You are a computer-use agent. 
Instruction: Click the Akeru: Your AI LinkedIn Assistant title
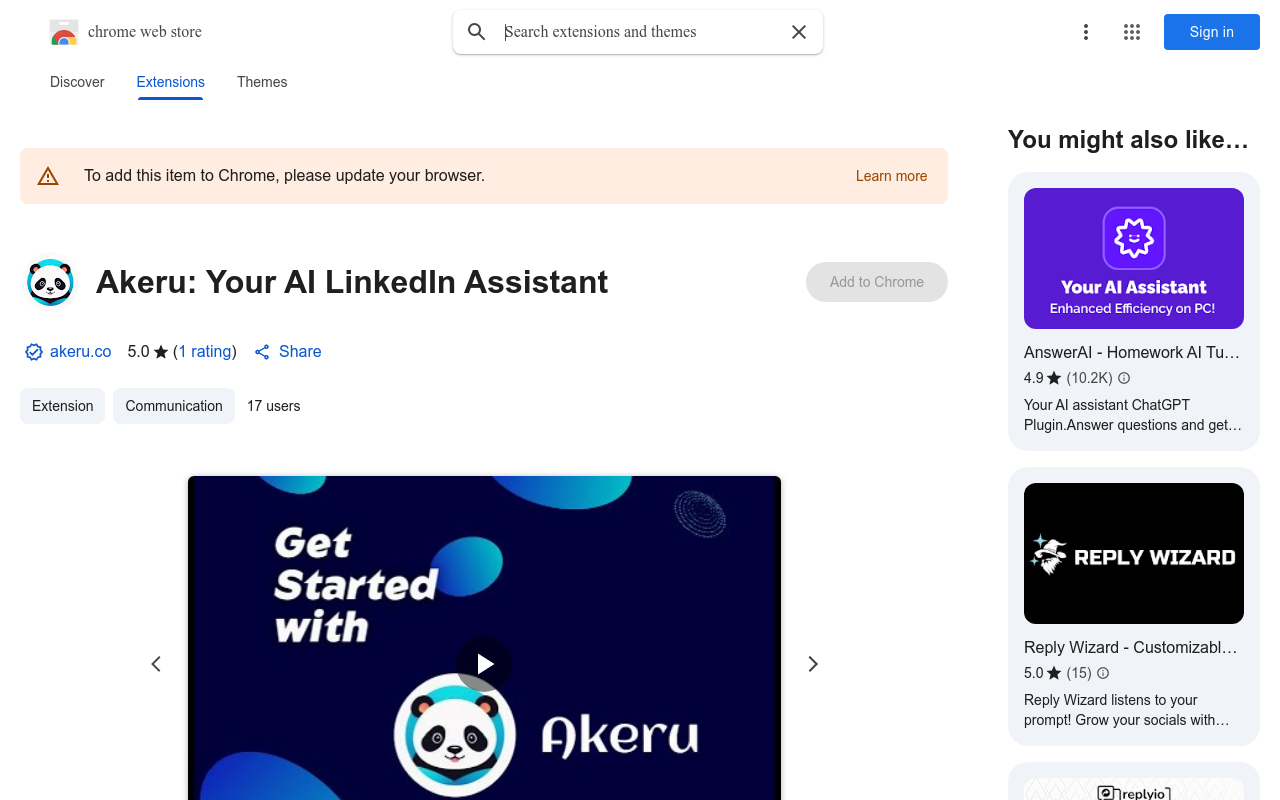coord(352,282)
